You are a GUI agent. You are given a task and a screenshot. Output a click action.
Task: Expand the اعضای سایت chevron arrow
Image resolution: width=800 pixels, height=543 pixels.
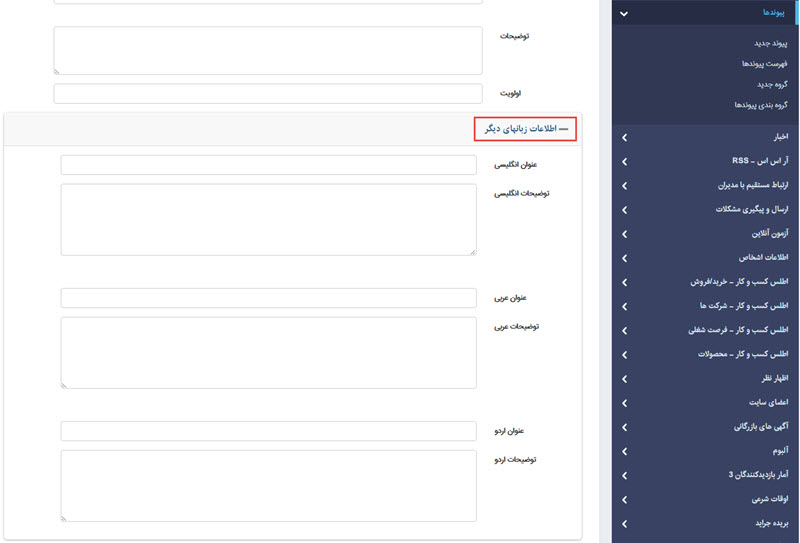click(x=624, y=403)
